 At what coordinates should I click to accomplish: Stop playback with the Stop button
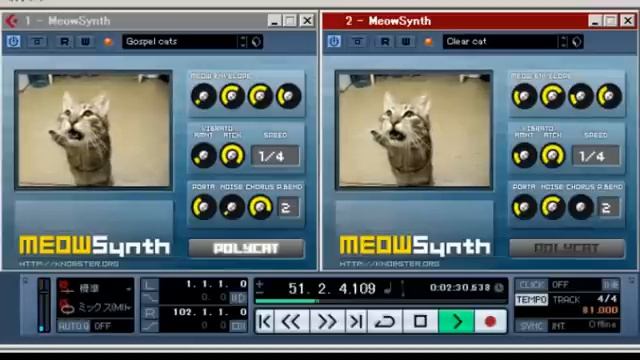[x=420, y=322]
